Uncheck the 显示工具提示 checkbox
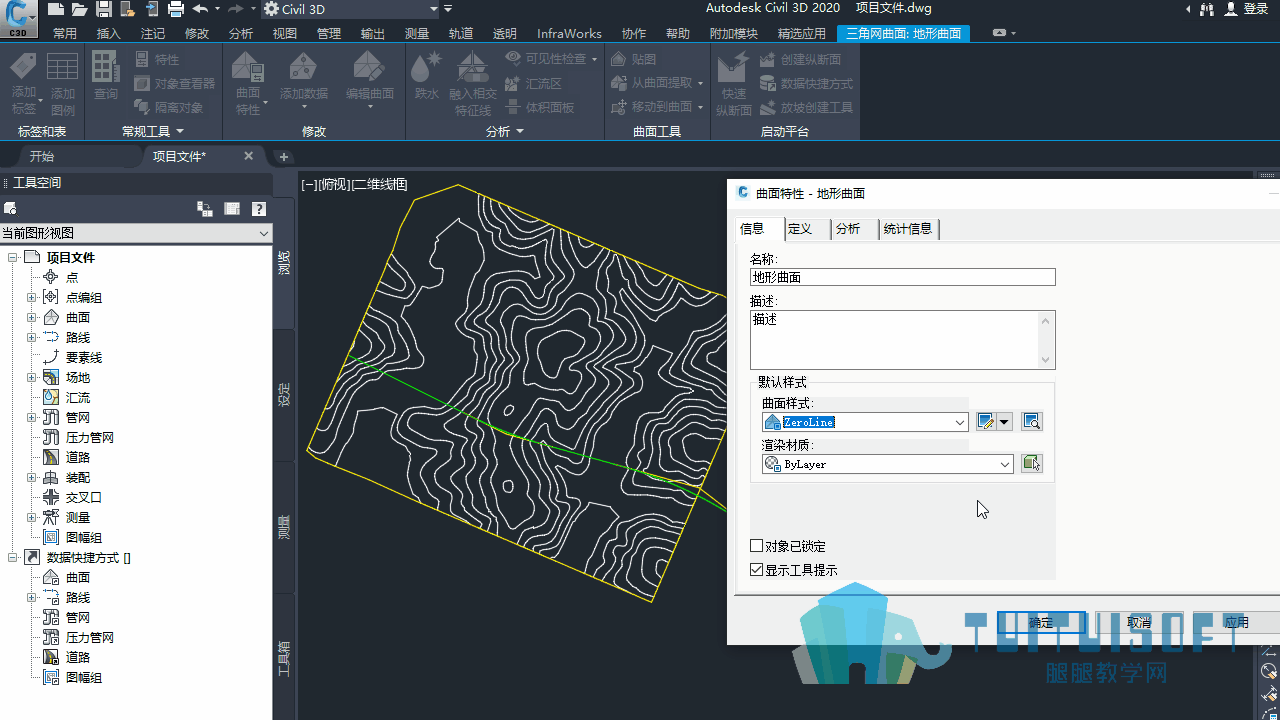Viewport: 1280px width, 720px height. coord(757,570)
